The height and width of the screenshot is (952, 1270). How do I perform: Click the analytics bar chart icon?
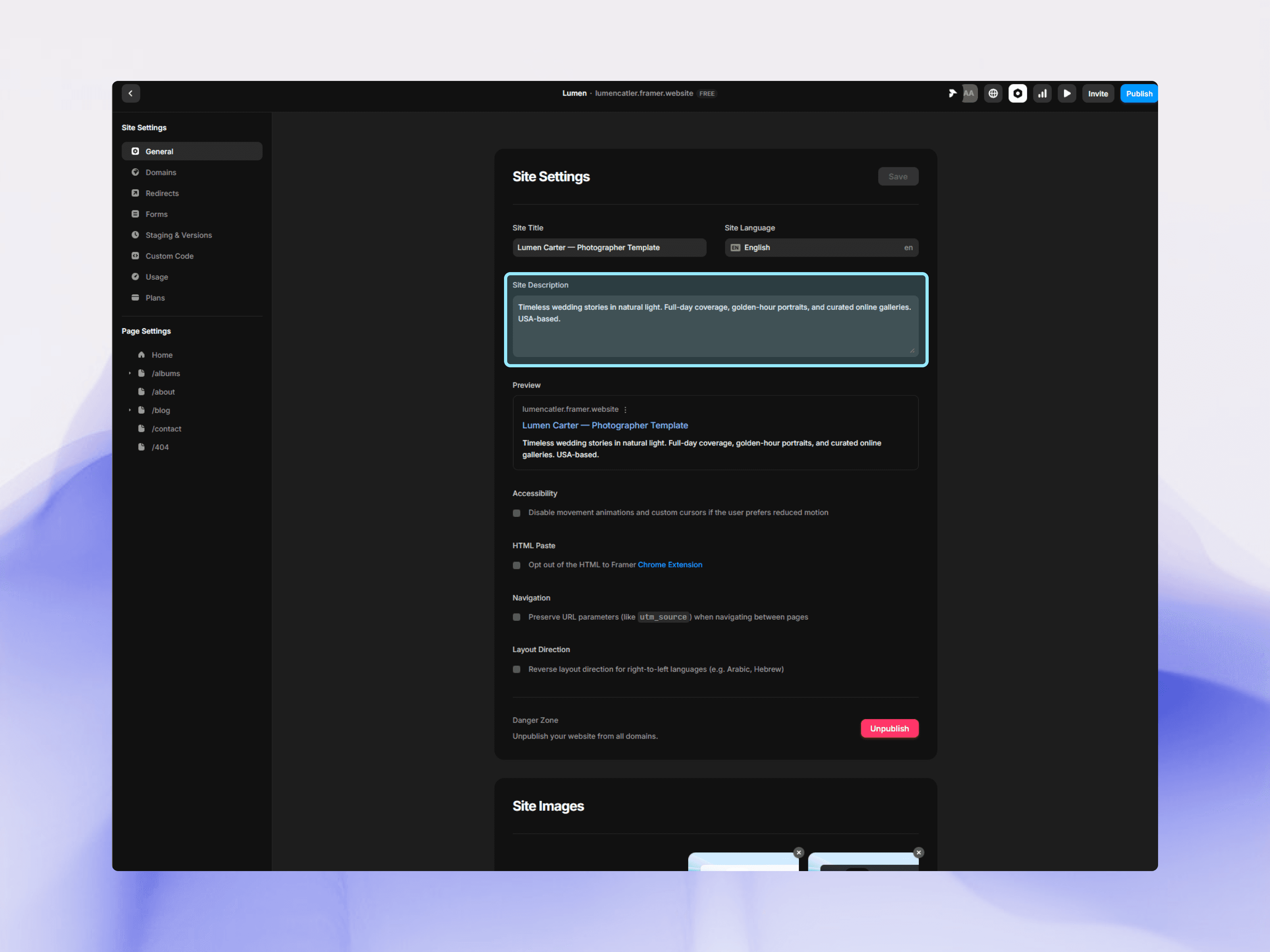point(1042,94)
